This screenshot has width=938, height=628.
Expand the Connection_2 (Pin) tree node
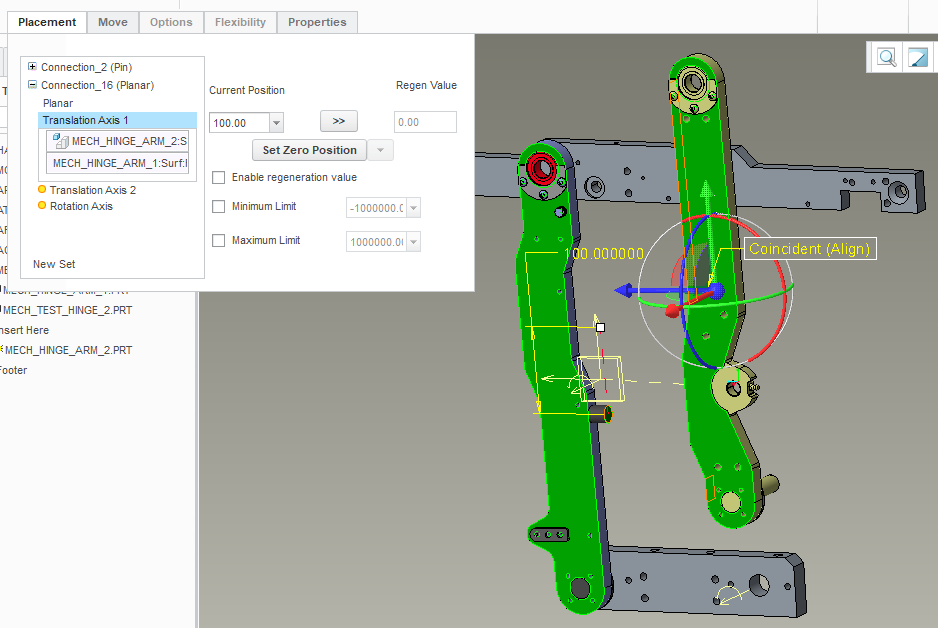[x=33, y=67]
